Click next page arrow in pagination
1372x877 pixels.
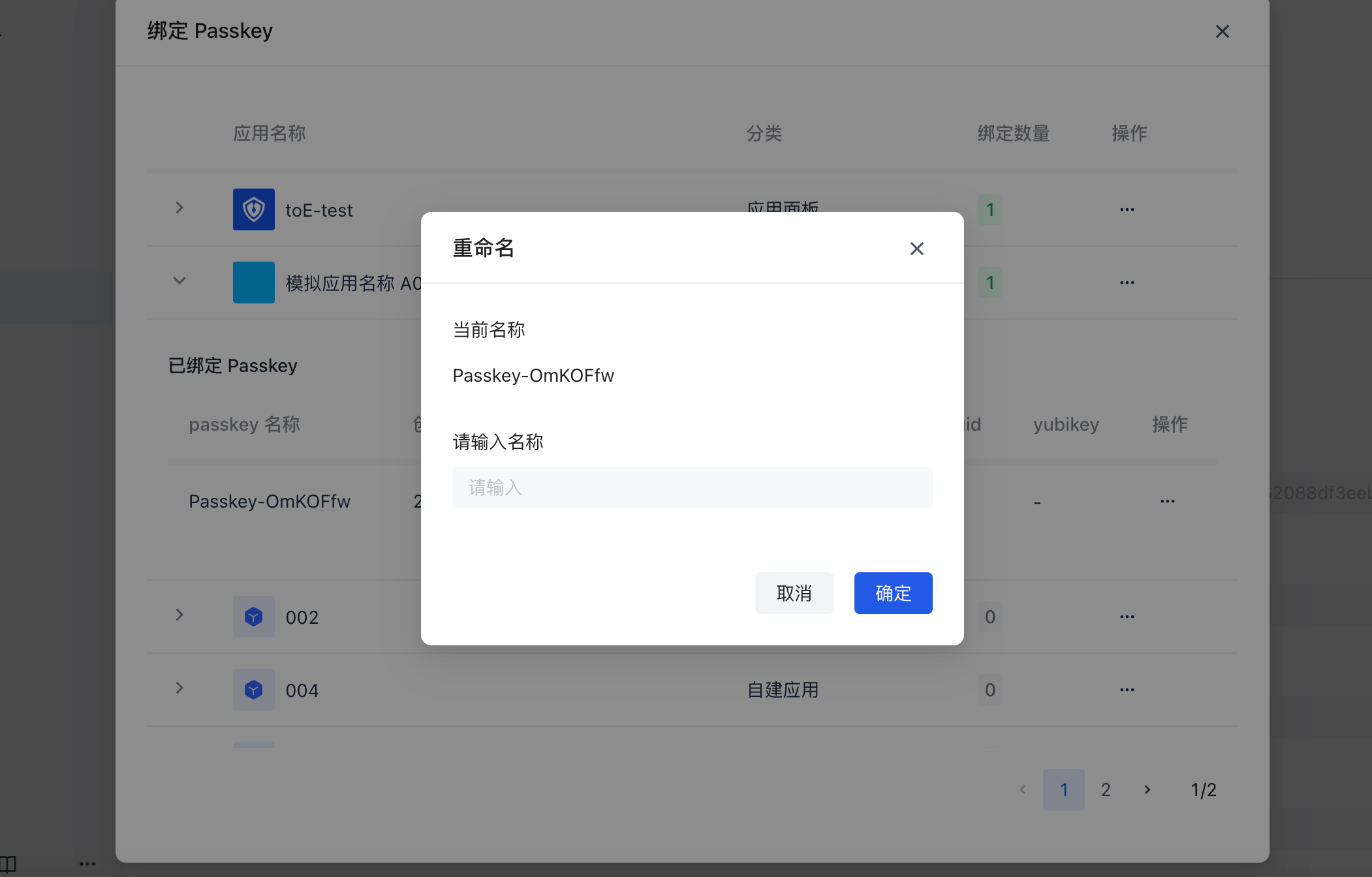(1147, 790)
